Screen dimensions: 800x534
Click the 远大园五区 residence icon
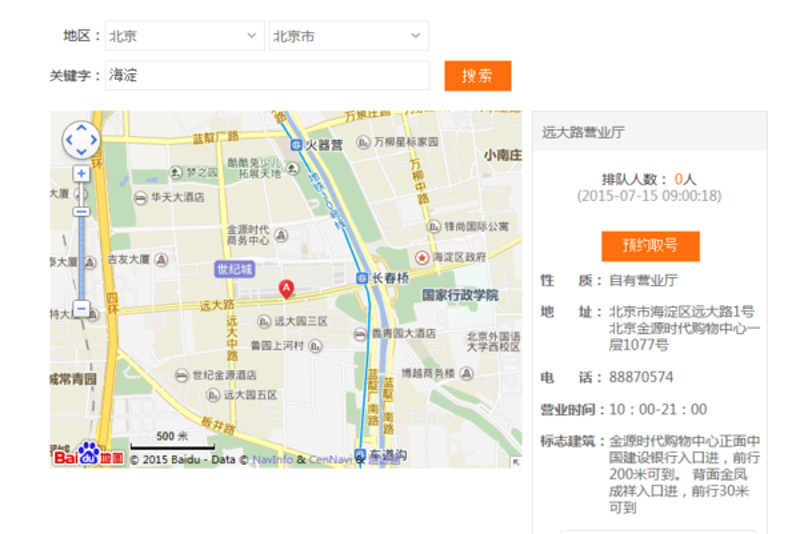tap(213, 395)
